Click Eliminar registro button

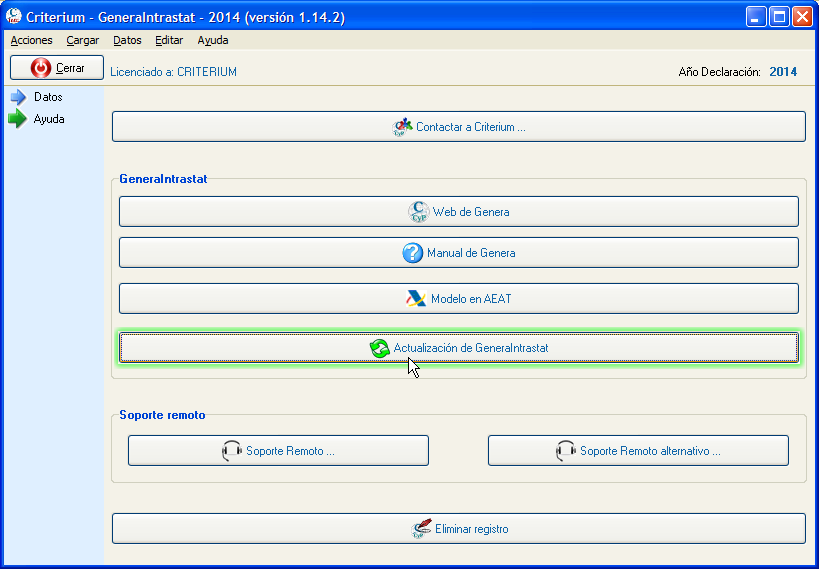(x=459, y=529)
